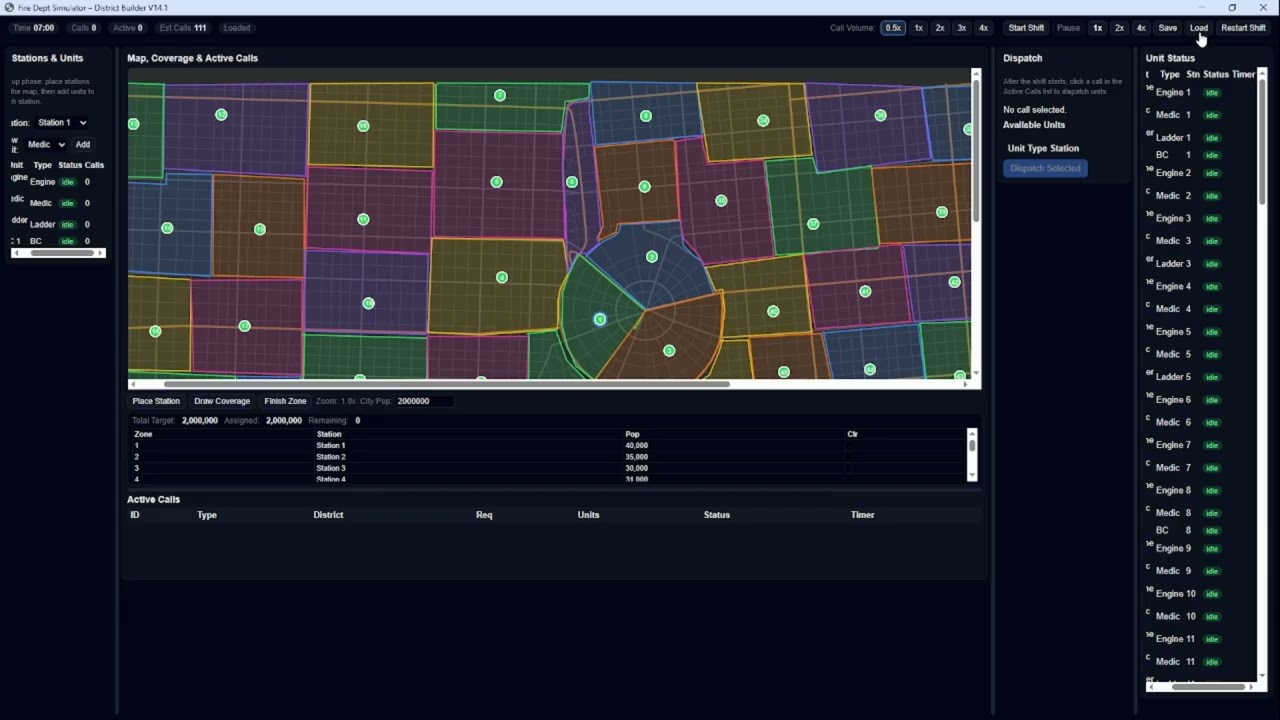Click the District column header in Active Calls
The height and width of the screenshot is (720, 1280).
[x=328, y=515]
